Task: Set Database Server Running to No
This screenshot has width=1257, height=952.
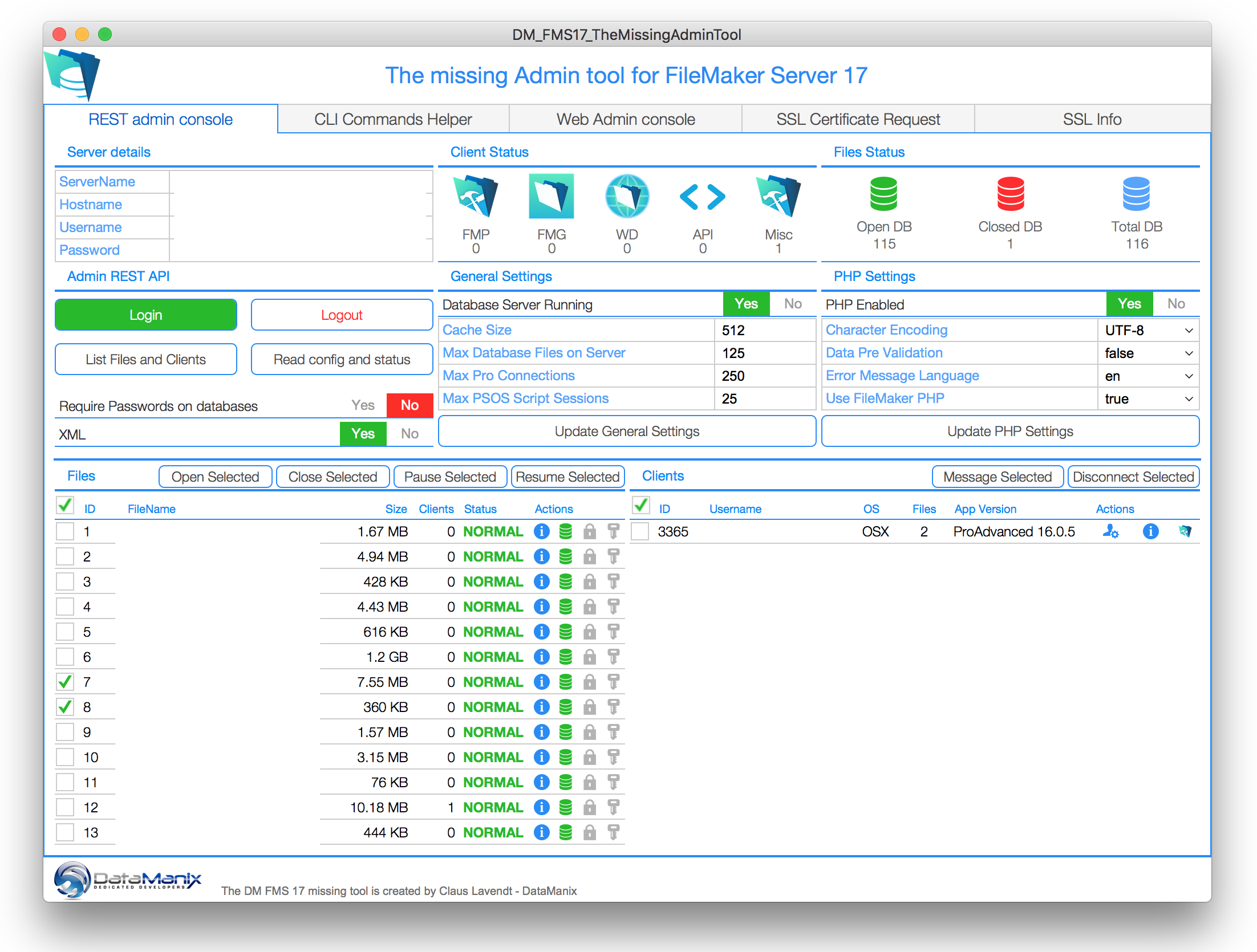Action: pos(793,304)
